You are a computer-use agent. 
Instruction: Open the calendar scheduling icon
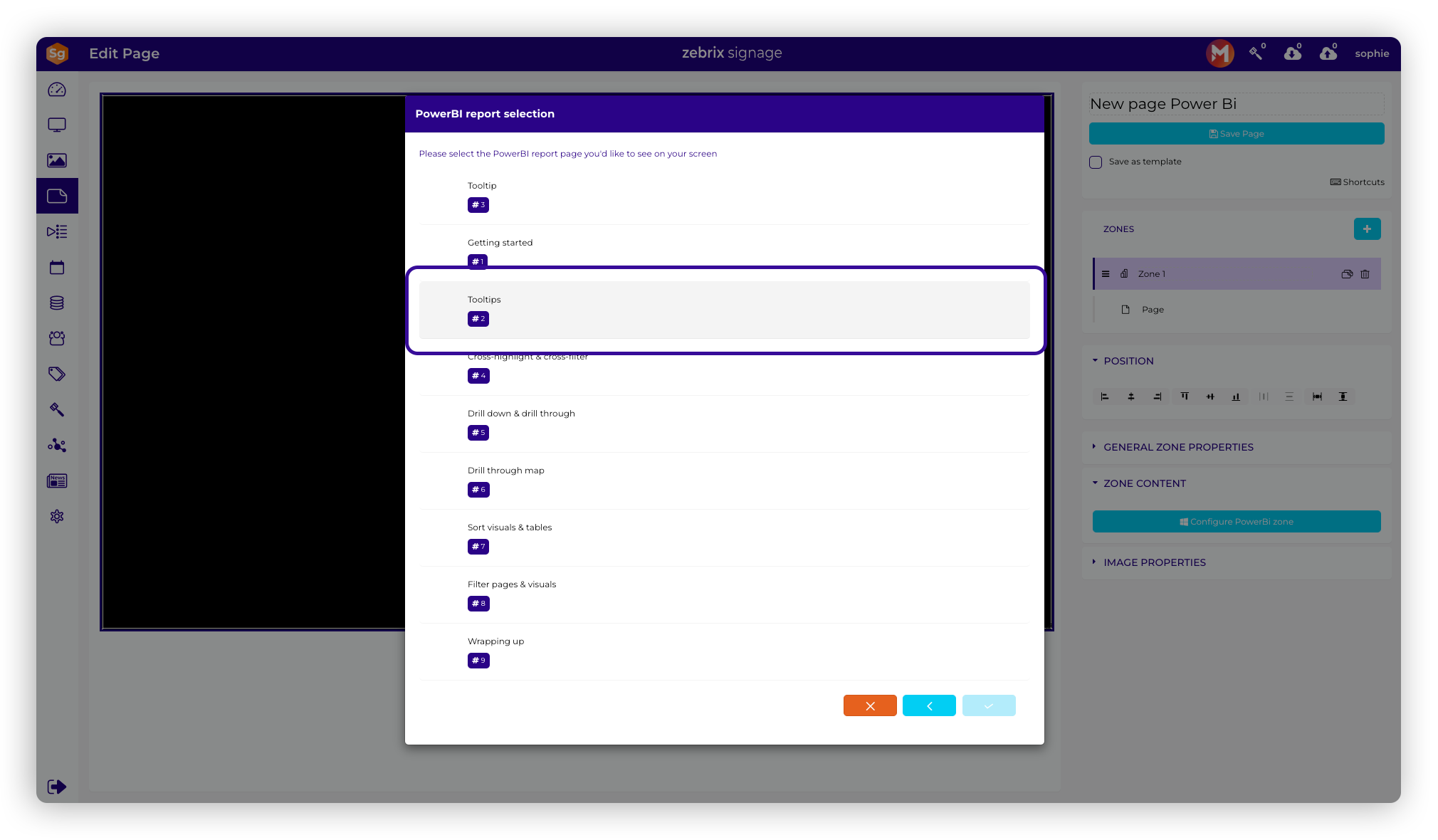[x=57, y=268]
